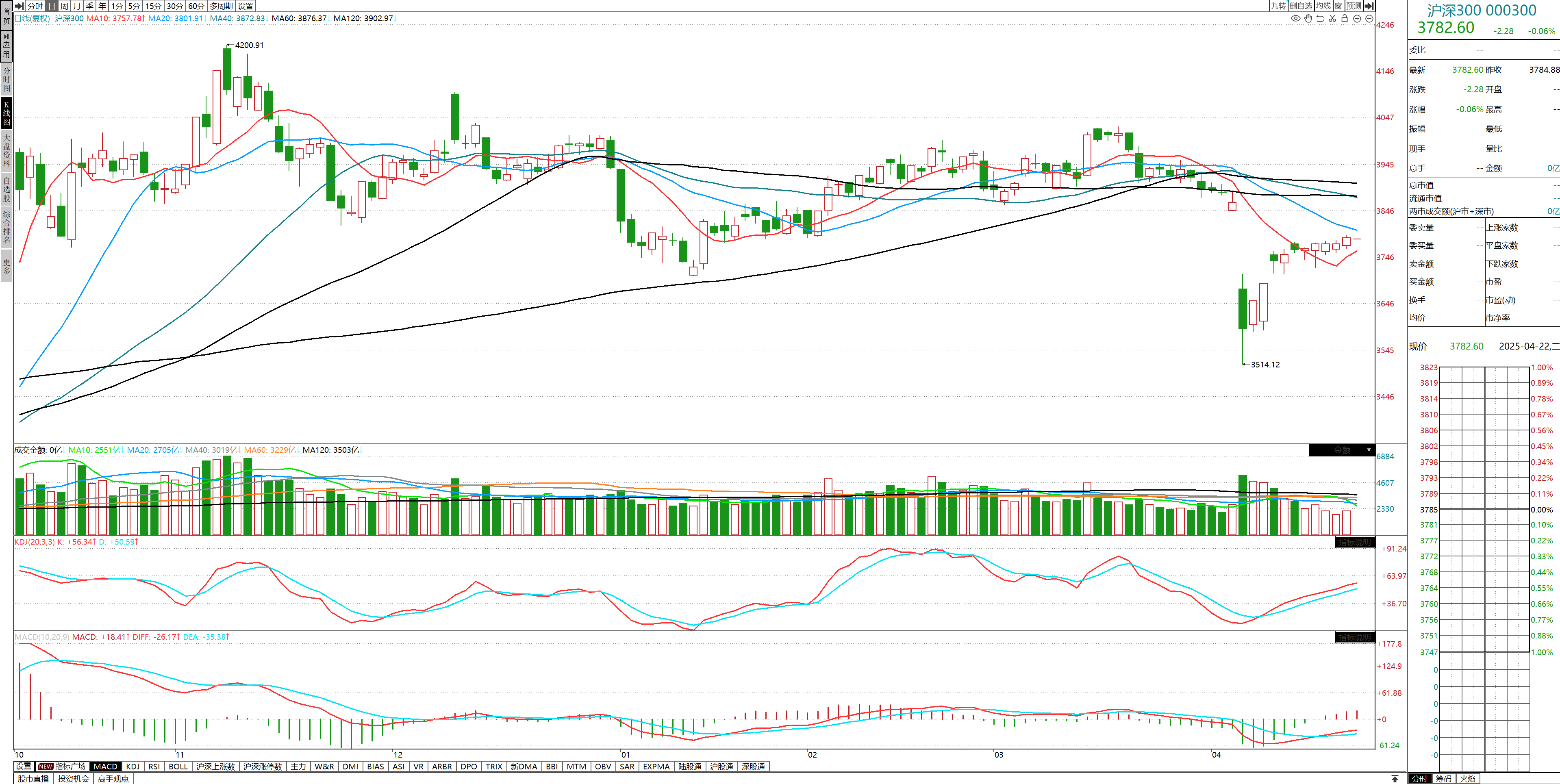Select EXPMA indicator tab
Image resolution: width=1560 pixels, height=784 pixels.
coord(656,767)
